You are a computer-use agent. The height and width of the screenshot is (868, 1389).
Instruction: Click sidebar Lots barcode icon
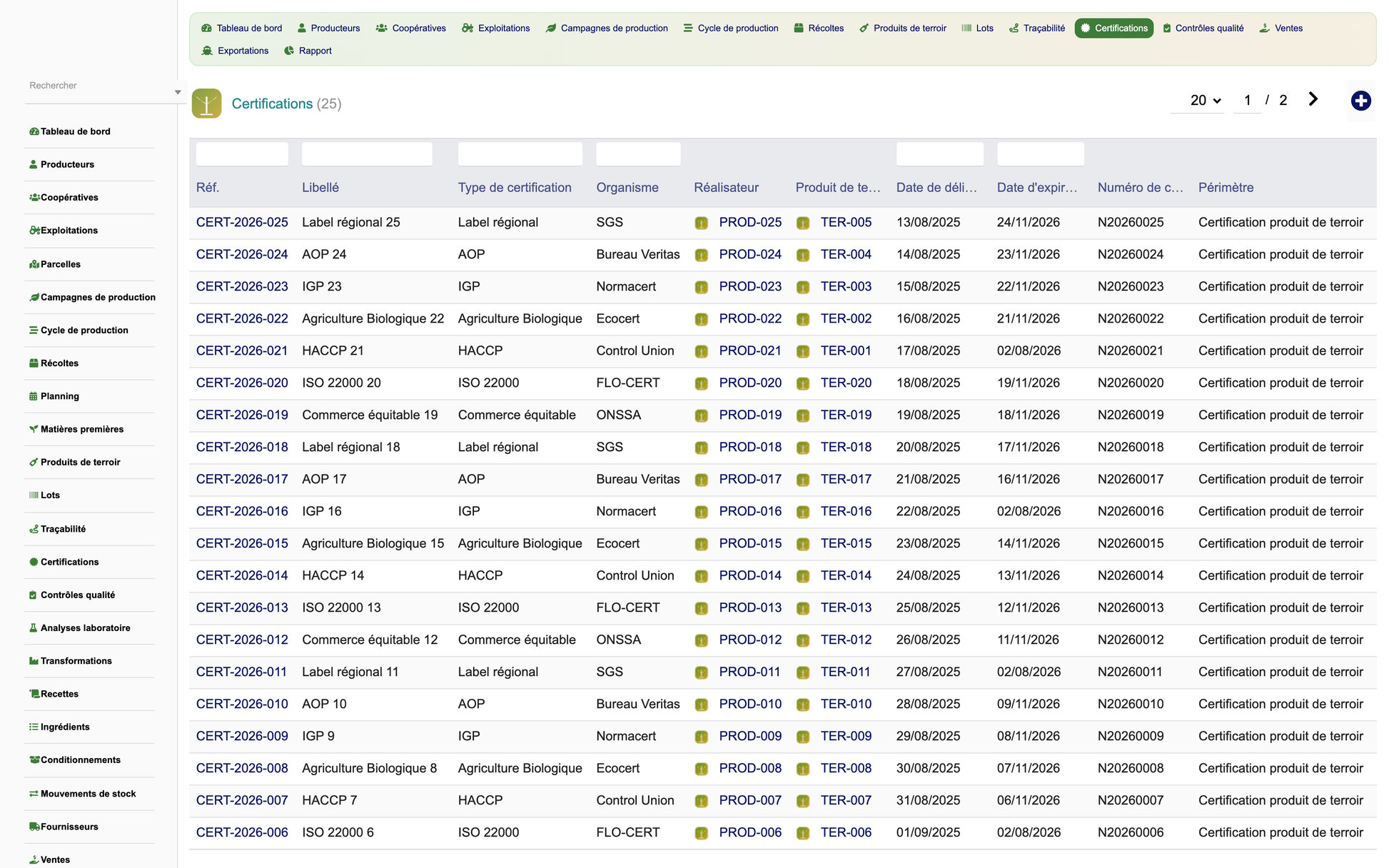34,495
